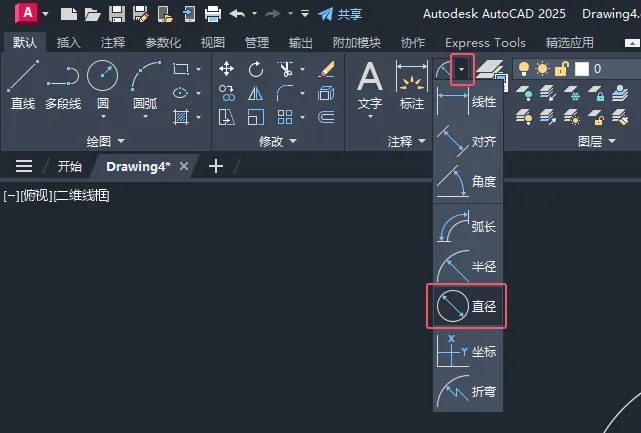Click the Plot printer icon
Image resolution: width=641 pixels, height=433 pixels.
click(x=213, y=14)
